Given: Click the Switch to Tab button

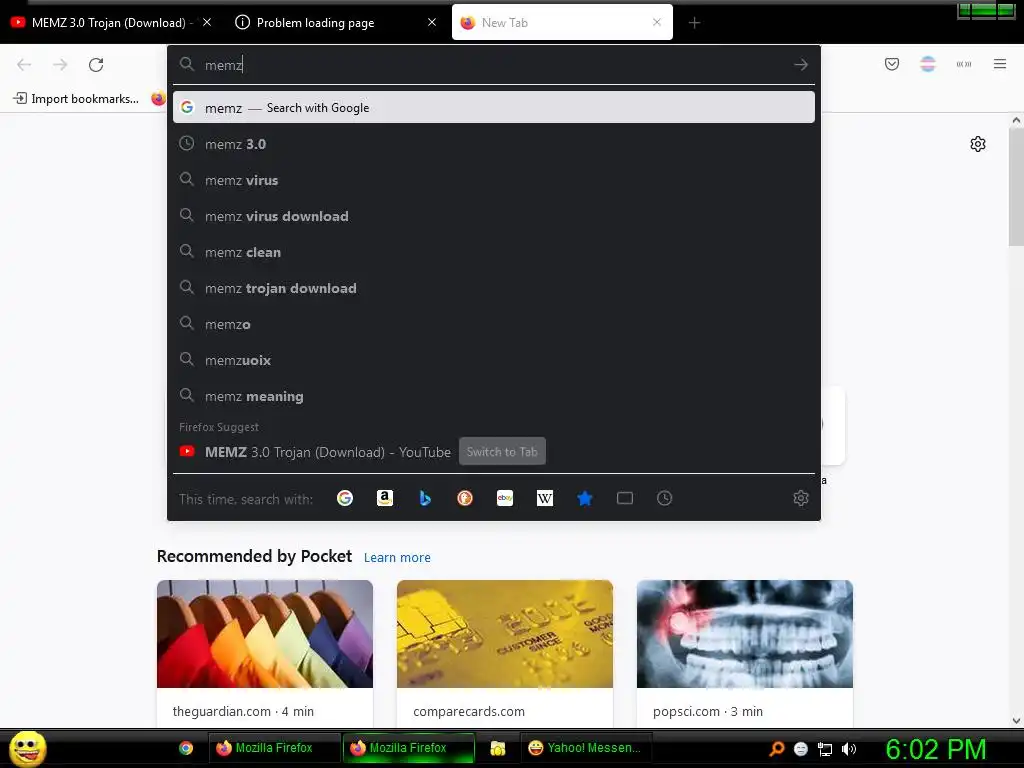Looking at the screenshot, I should [x=502, y=452].
